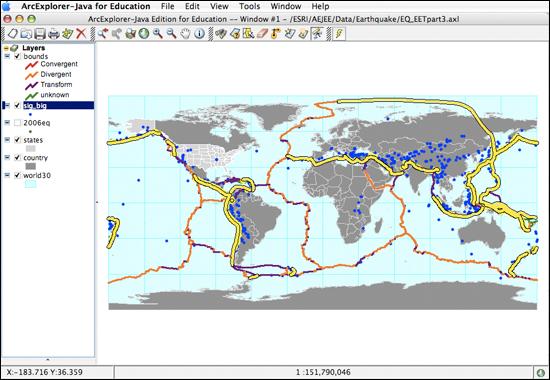Viewport: 550px width, 380px height.
Task: Click the Previous Extent icon
Action: (x=103, y=34)
